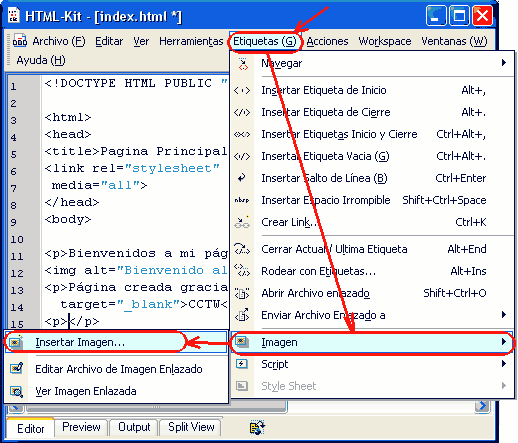Choose Insertar Etiqueta Vacia (G)

coord(373,156)
